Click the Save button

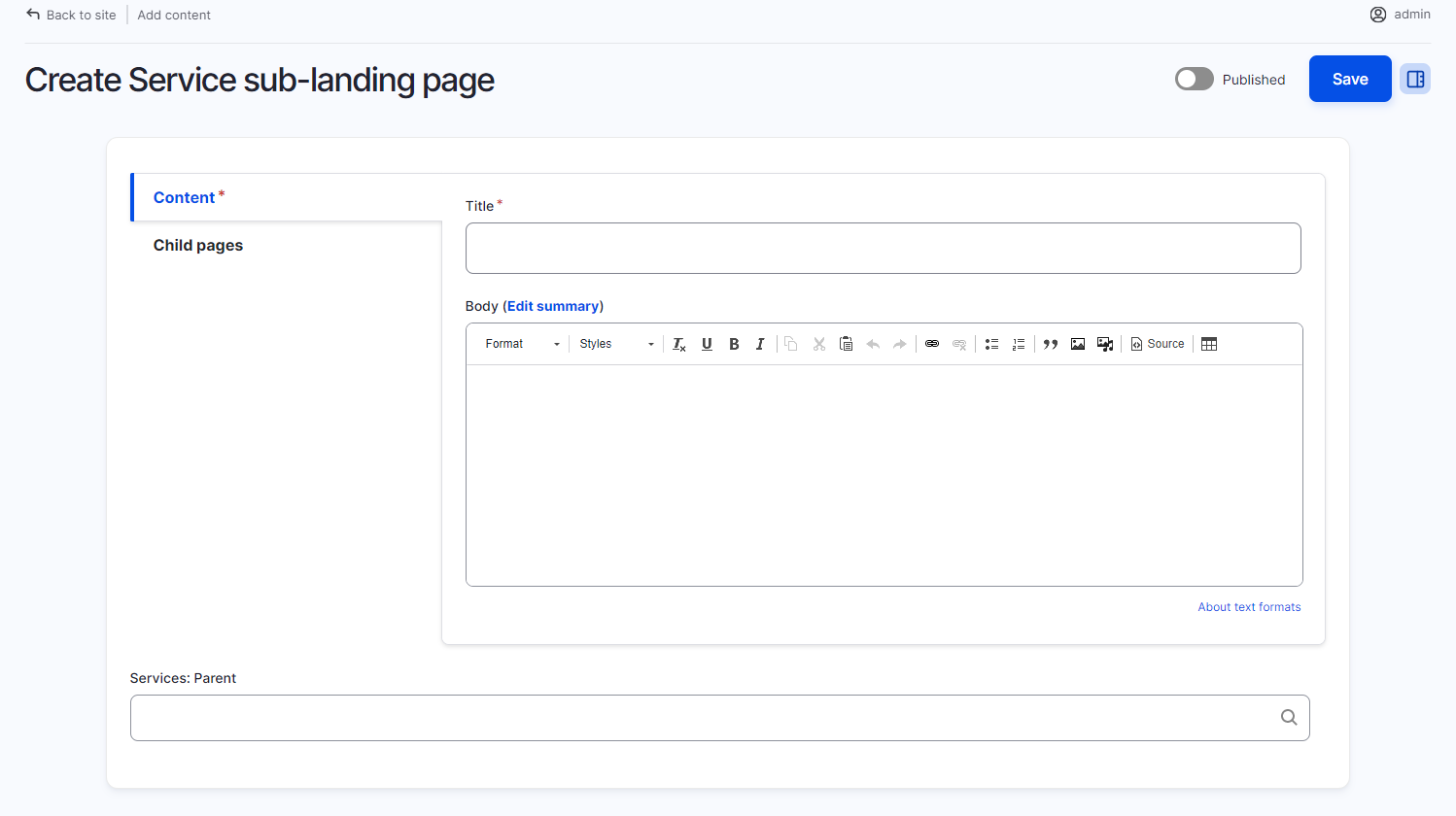(x=1350, y=79)
